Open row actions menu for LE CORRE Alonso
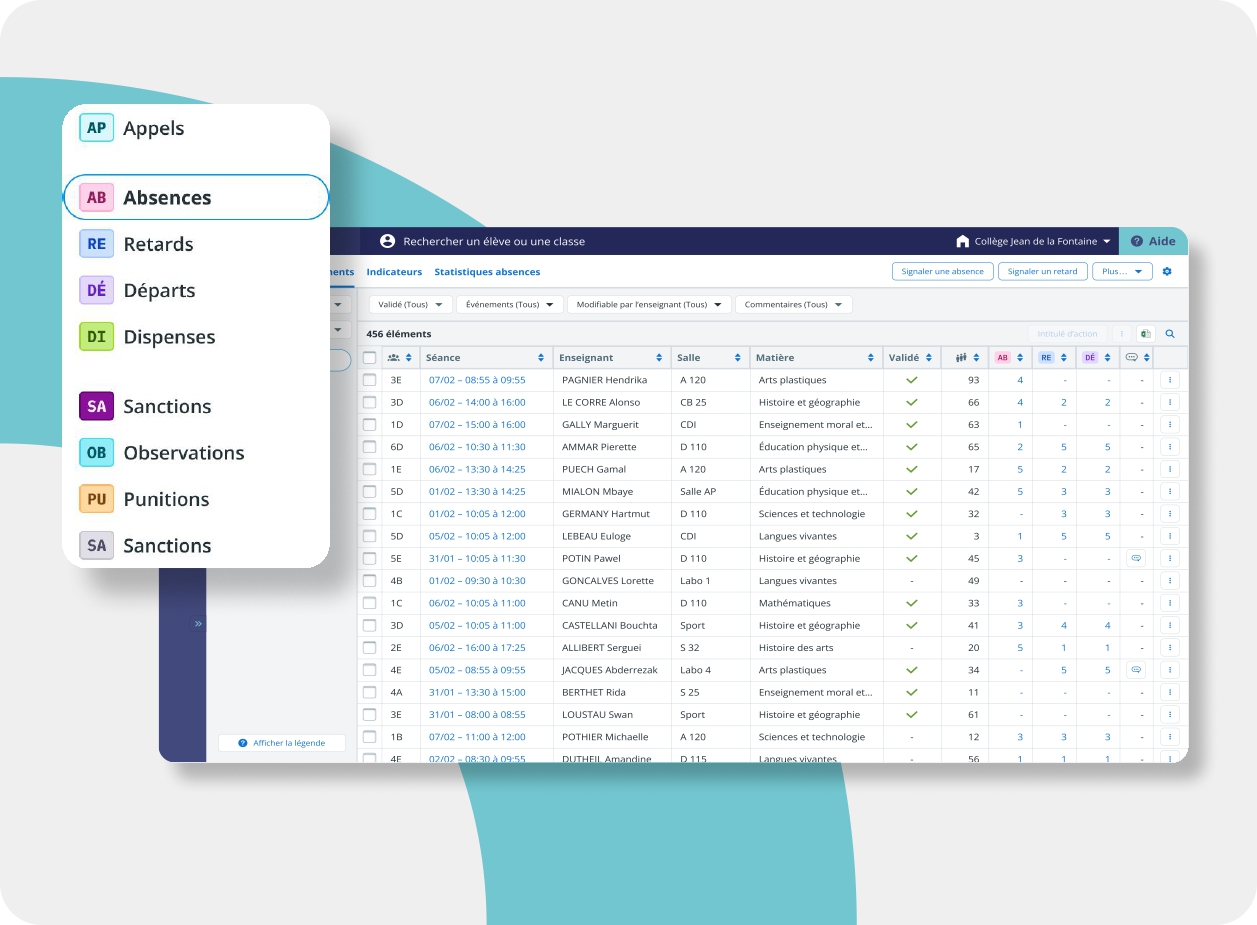The width and height of the screenshot is (1257, 925). click(1170, 402)
